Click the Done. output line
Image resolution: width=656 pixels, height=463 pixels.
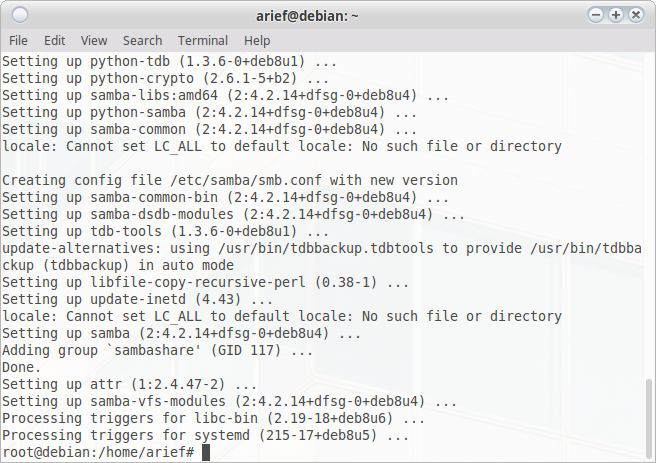coord(21,367)
